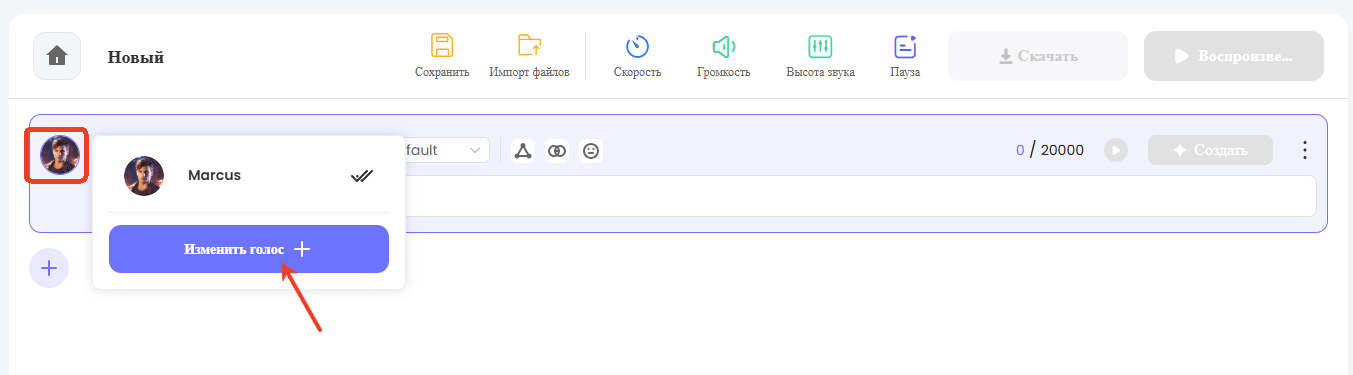Click the voice avatar in the text block
1353x375 pixels.
(x=59, y=155)
